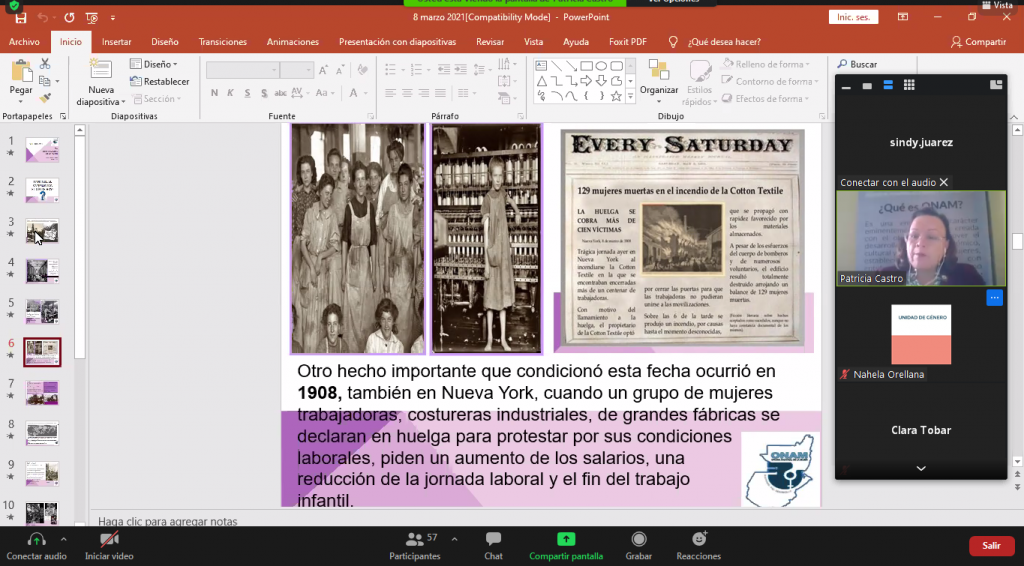Open the font name combo box

[243, 70]
